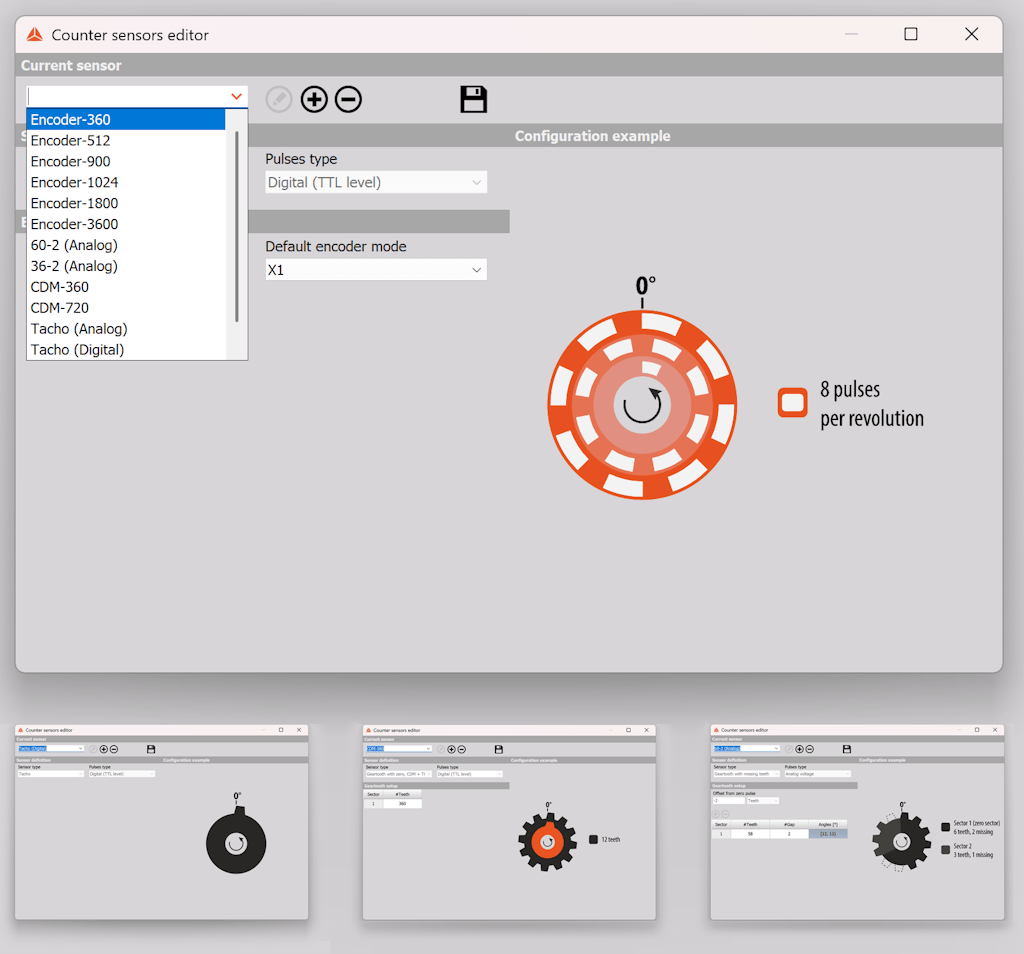Open the Pulses type dropdown
Screen dimensions: 1024x954
(376, 182)
